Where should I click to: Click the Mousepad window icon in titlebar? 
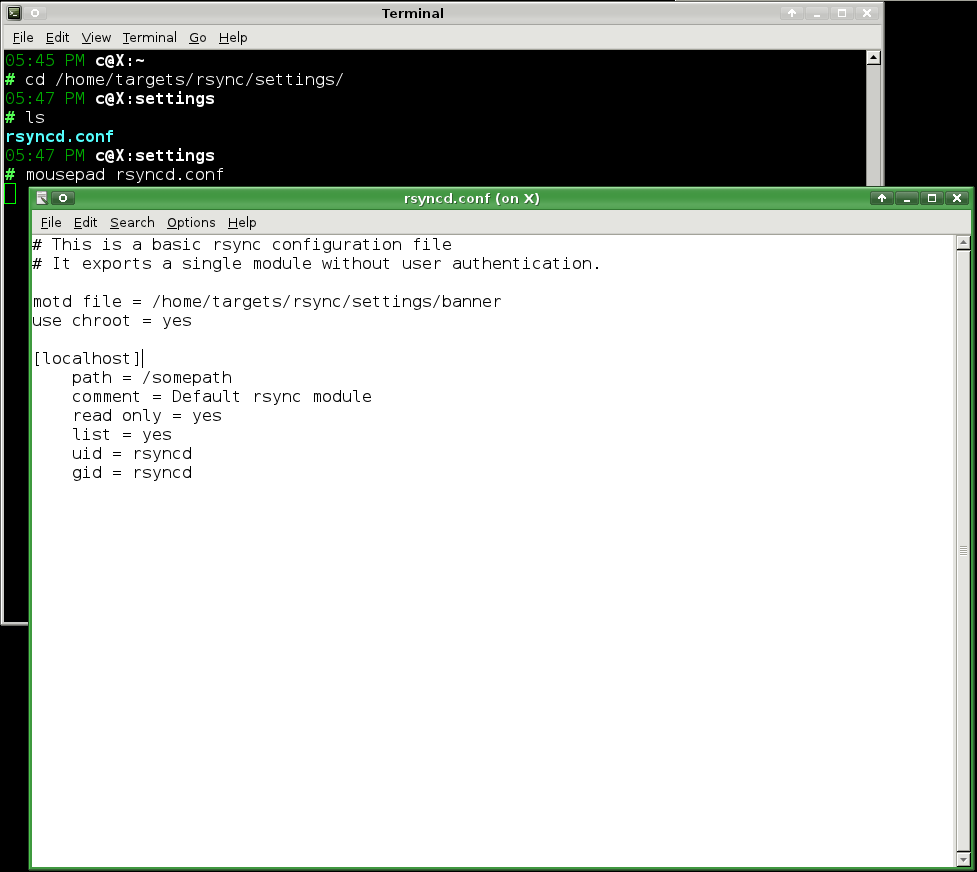point(42,198)
